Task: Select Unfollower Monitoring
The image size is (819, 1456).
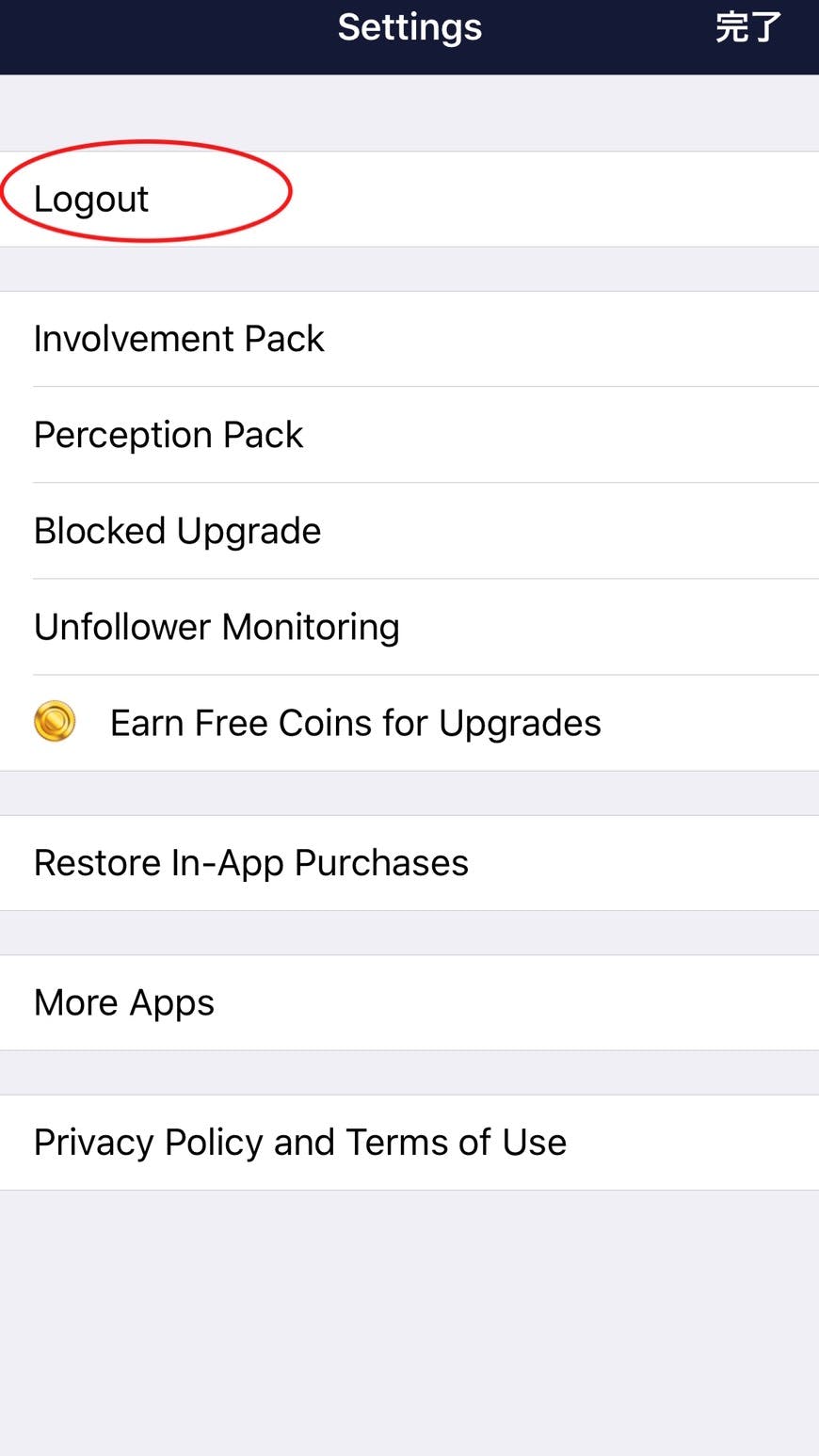Action: (217, 627)
